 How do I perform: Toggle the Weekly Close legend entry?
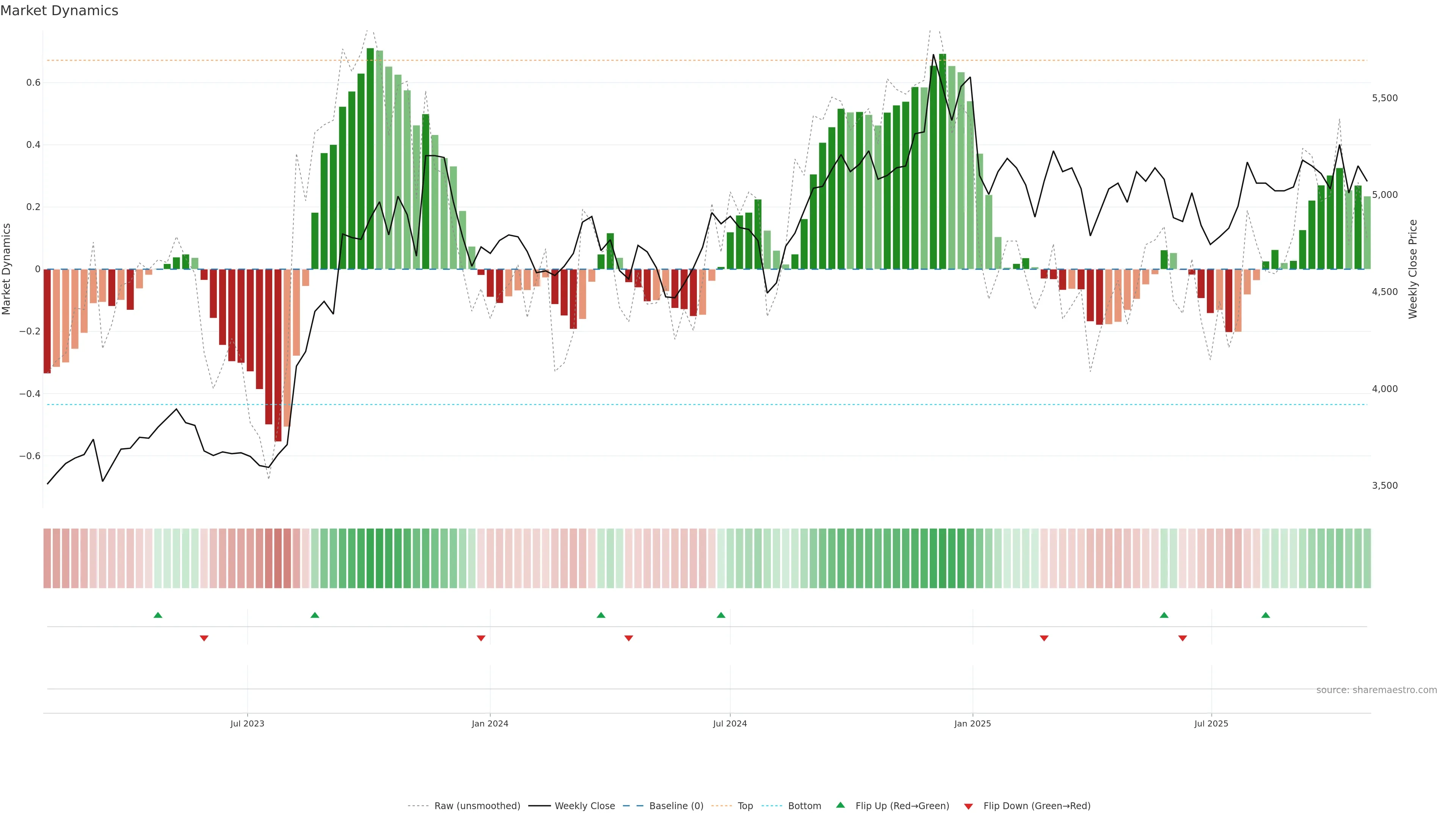click(x=584, y=806)
